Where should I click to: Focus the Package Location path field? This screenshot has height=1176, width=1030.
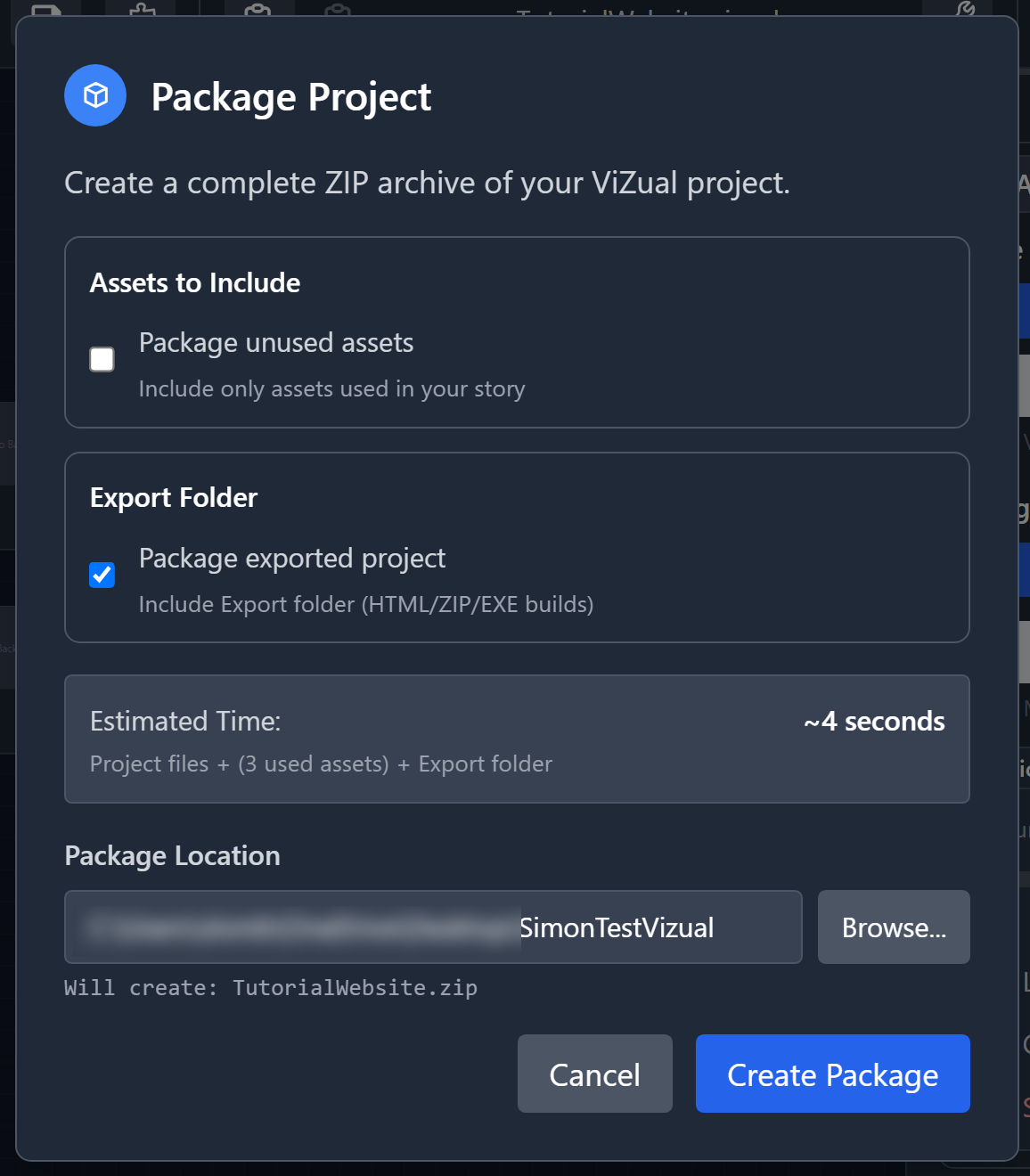tap(433, 927)
